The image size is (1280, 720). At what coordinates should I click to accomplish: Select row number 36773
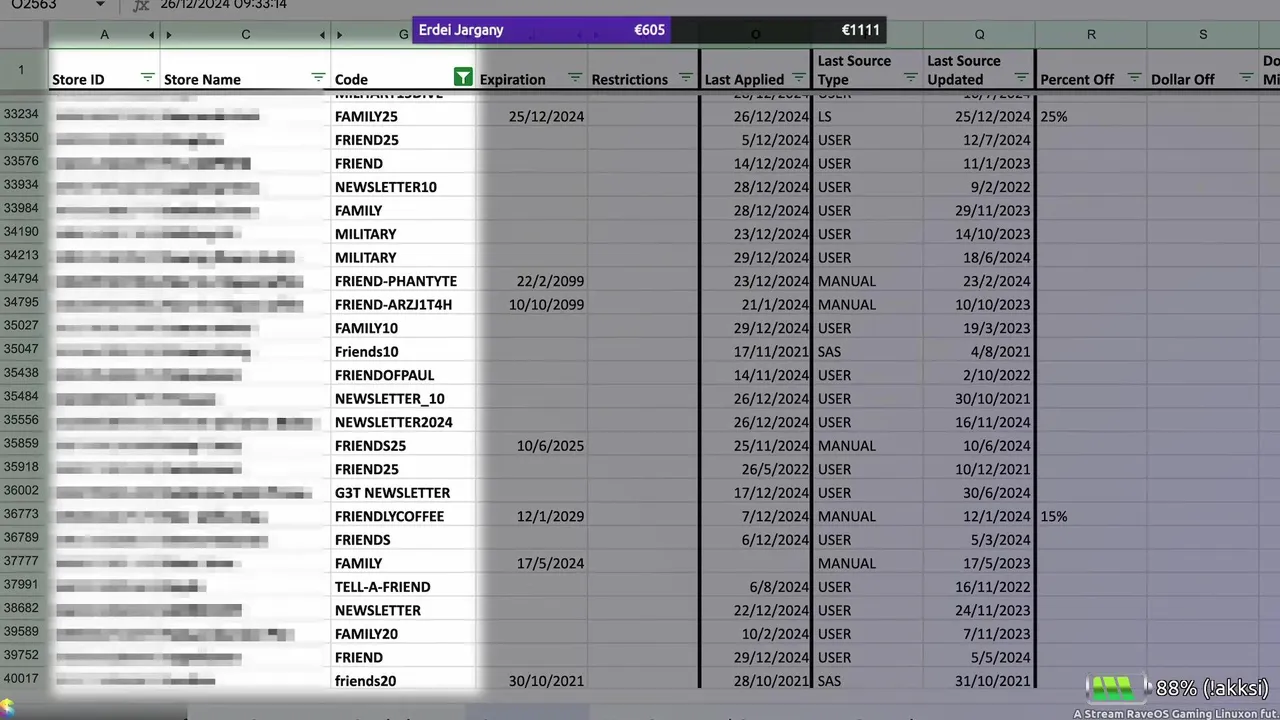(x=22, y=516)
